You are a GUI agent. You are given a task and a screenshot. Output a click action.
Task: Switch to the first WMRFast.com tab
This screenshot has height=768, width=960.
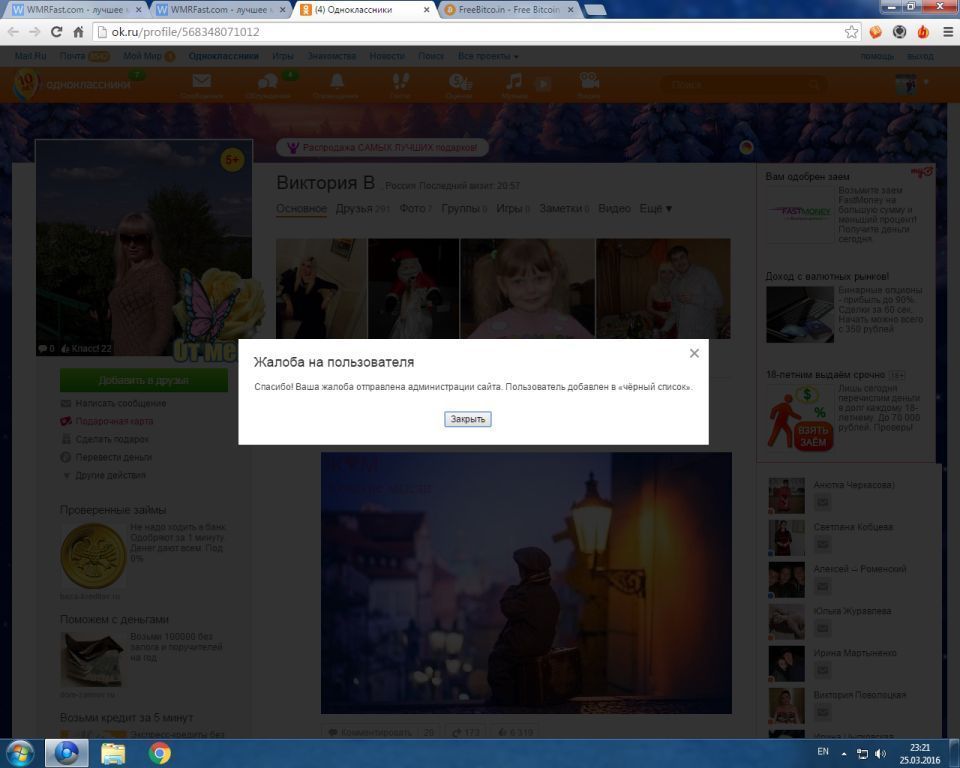(77, 10)
